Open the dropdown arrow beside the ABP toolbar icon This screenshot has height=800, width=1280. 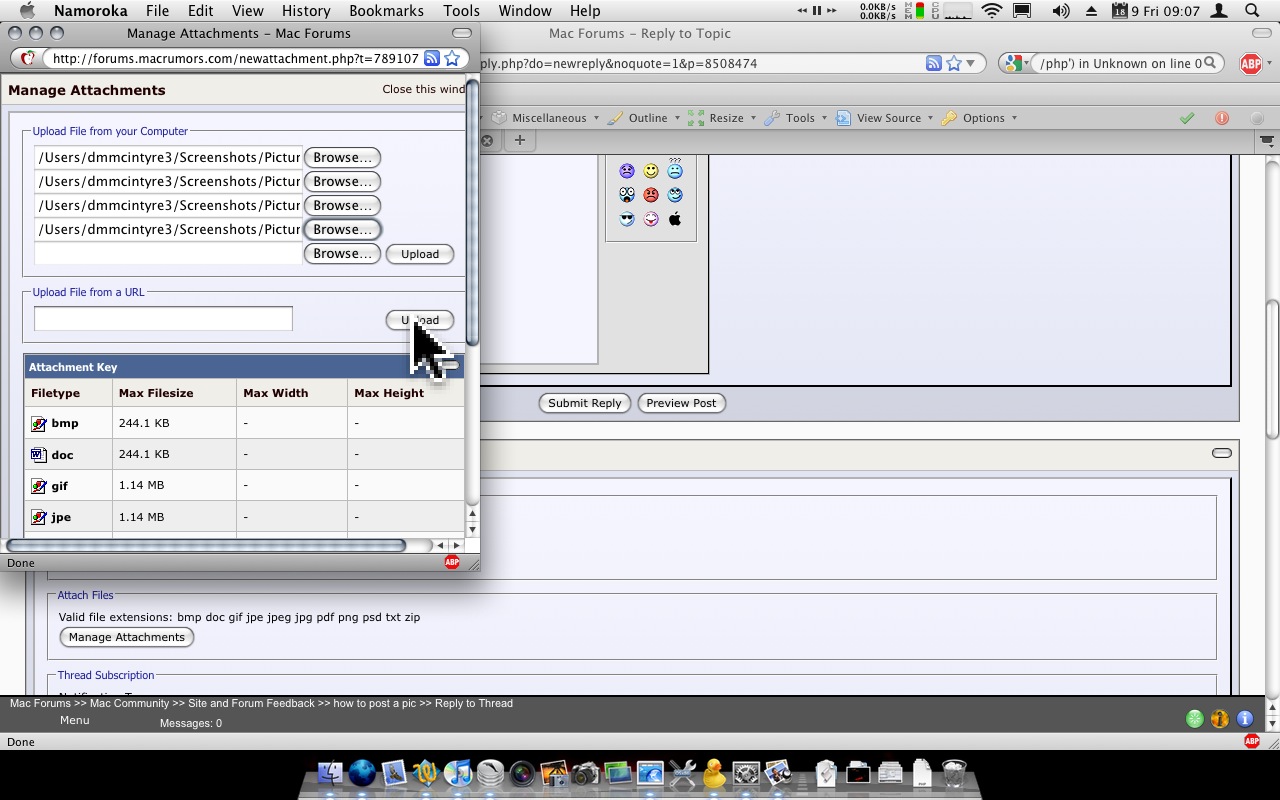point(1270,63)
